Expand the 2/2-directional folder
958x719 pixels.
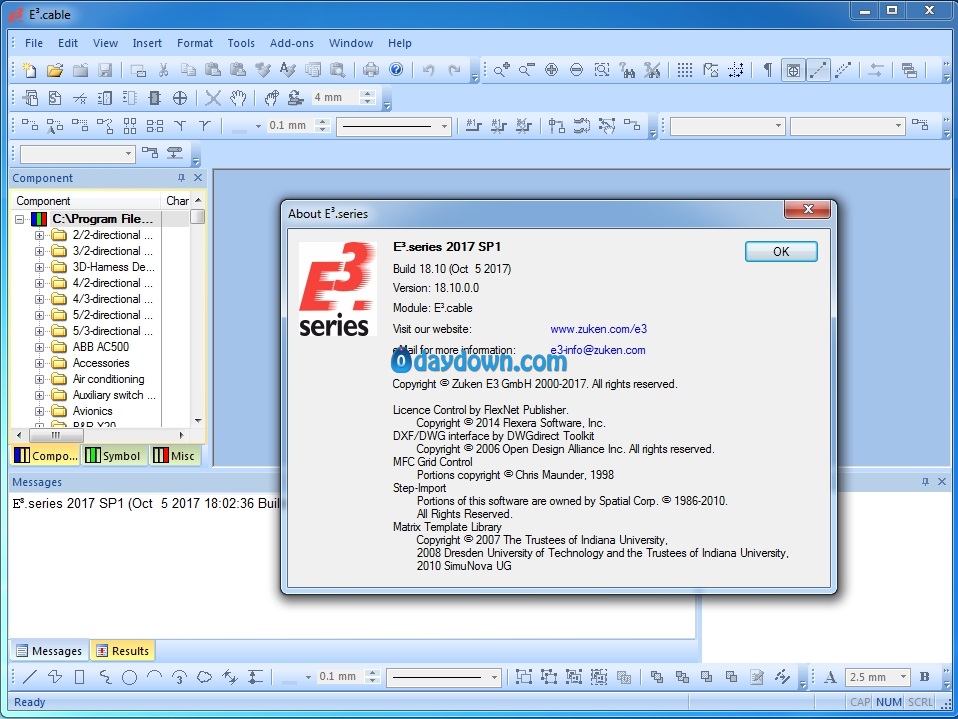(x=39, y=235)
